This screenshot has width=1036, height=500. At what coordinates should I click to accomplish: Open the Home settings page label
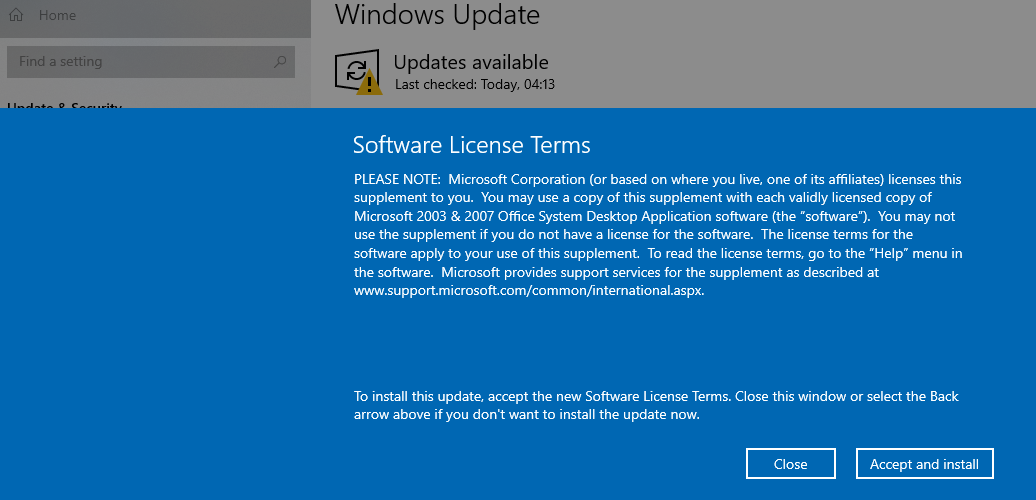click(57, 16)
